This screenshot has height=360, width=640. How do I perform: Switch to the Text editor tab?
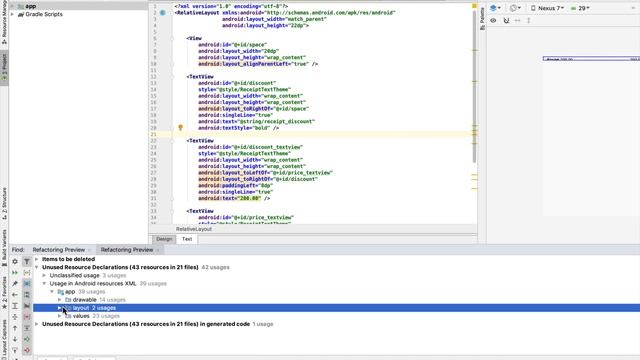click(187, 239)
